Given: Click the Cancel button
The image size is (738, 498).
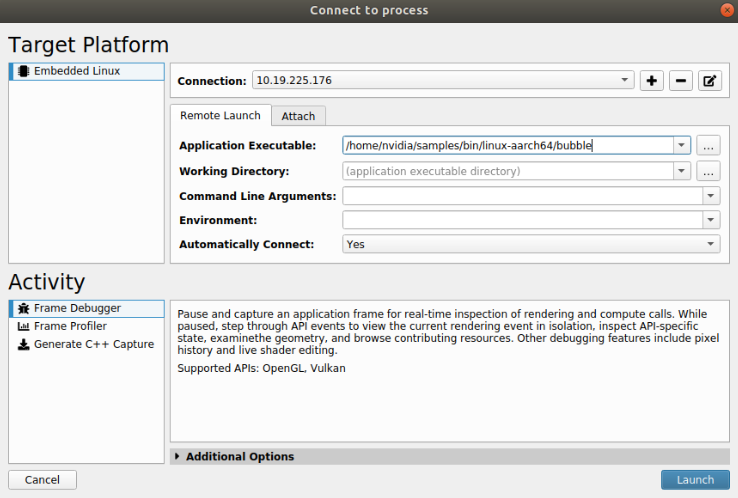Looking at the screenshot, I should point(42,480).
